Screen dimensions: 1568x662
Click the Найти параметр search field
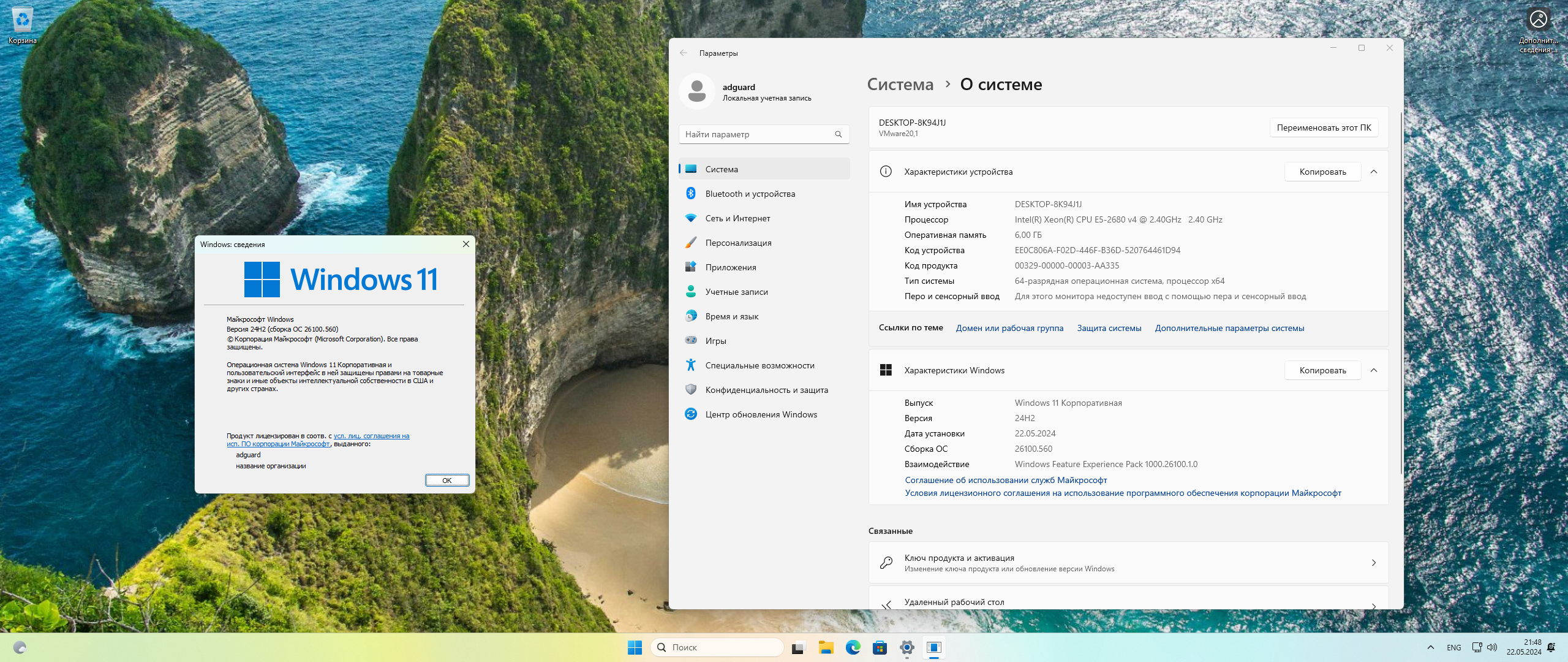[x=758, y=134]
